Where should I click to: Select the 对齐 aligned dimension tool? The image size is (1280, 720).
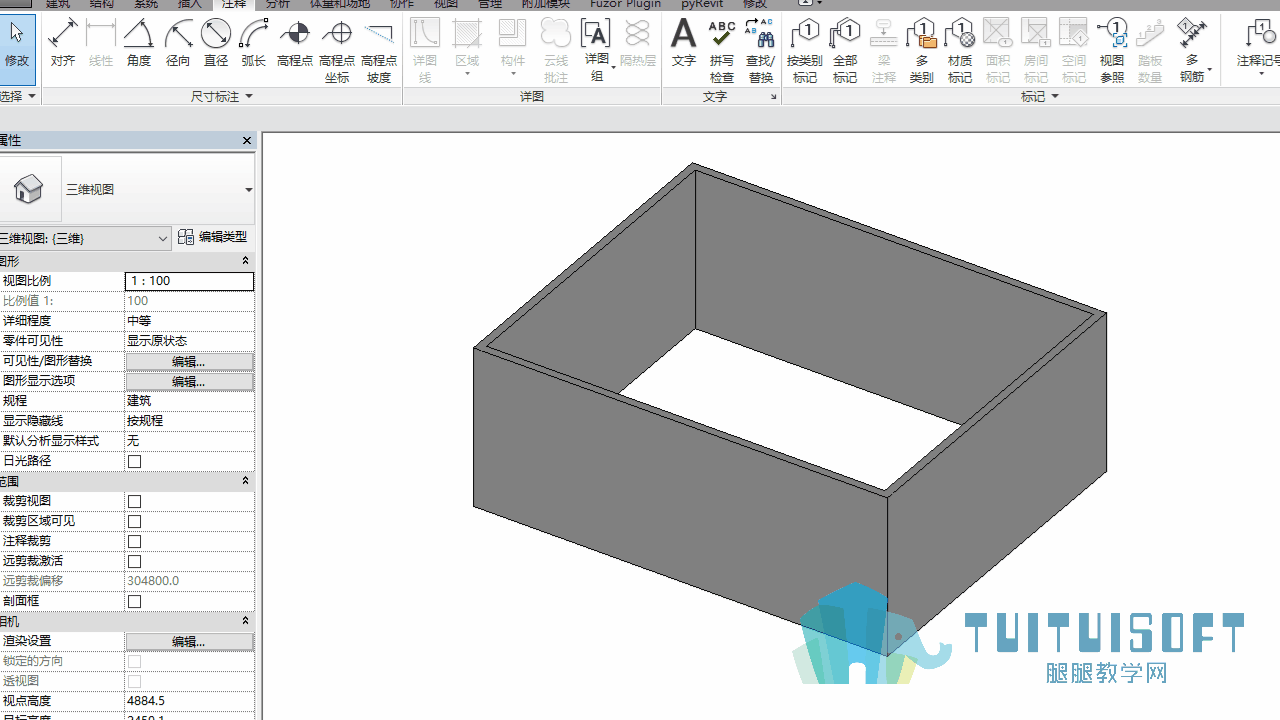pos(63,44)
